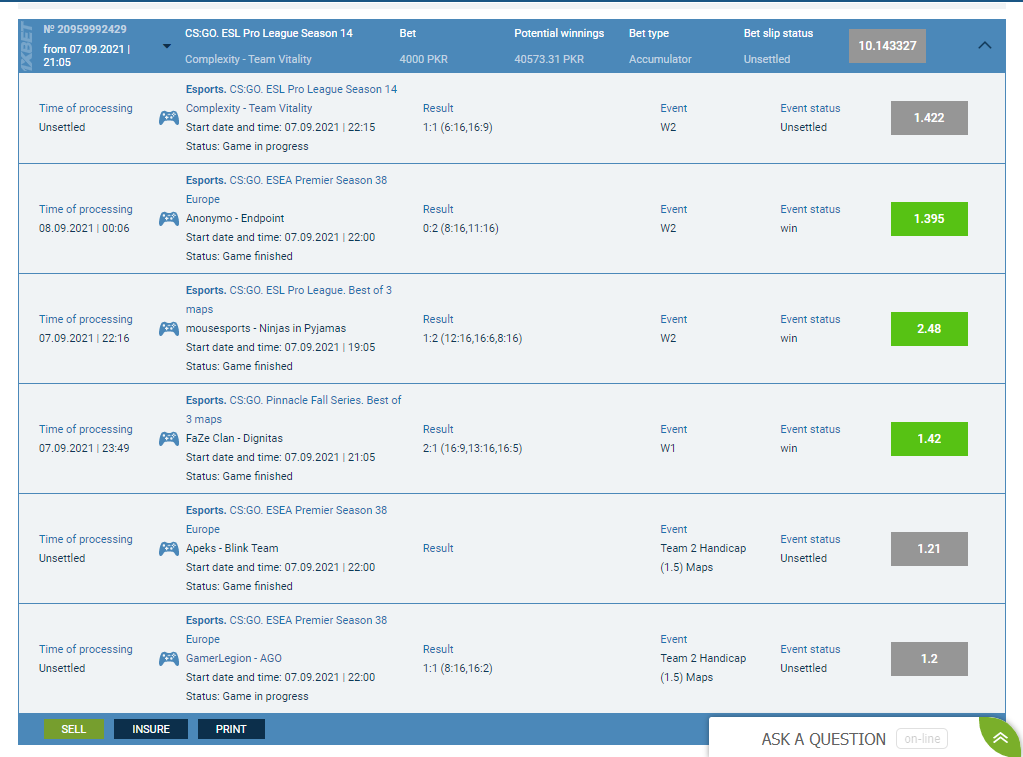Viewport: 1023px width, 757px height.
Task: Click the green 1.395 odds box
Action: tap(929, 219)
